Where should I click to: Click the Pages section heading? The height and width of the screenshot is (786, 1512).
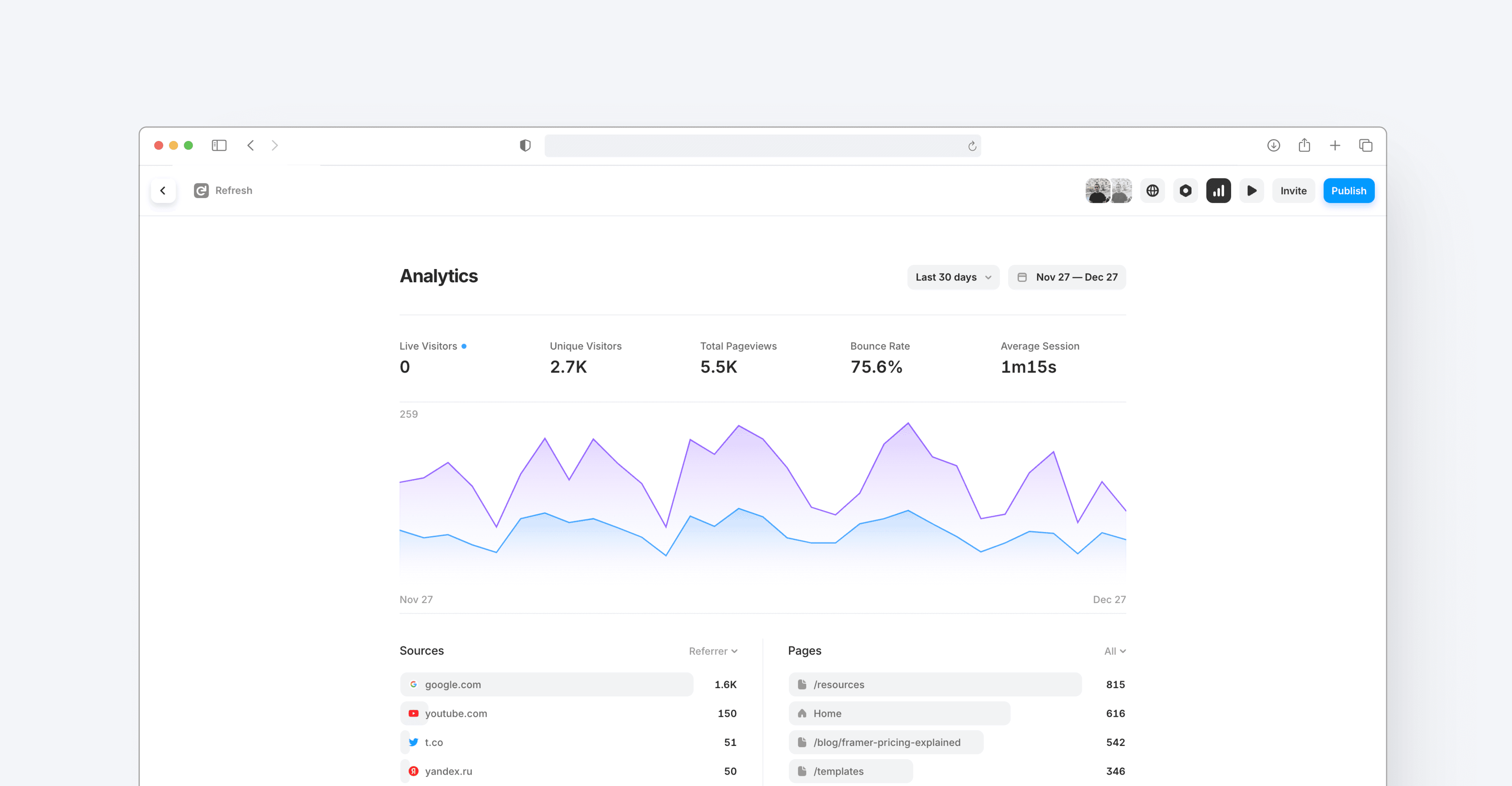805,650
